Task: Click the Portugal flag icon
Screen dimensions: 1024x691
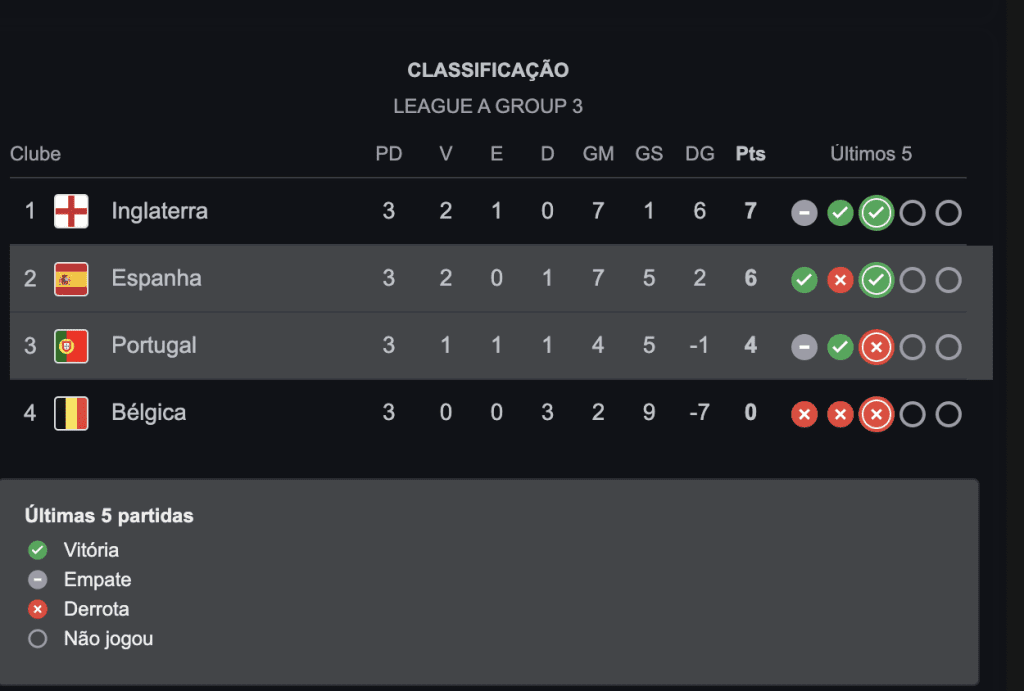Action: pos(71,346)
